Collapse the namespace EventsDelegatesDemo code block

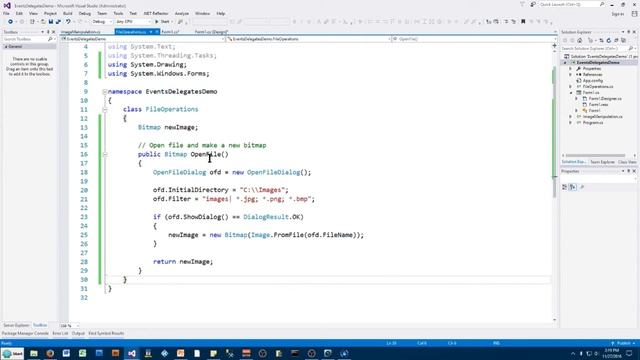click(x=105, y=92)
